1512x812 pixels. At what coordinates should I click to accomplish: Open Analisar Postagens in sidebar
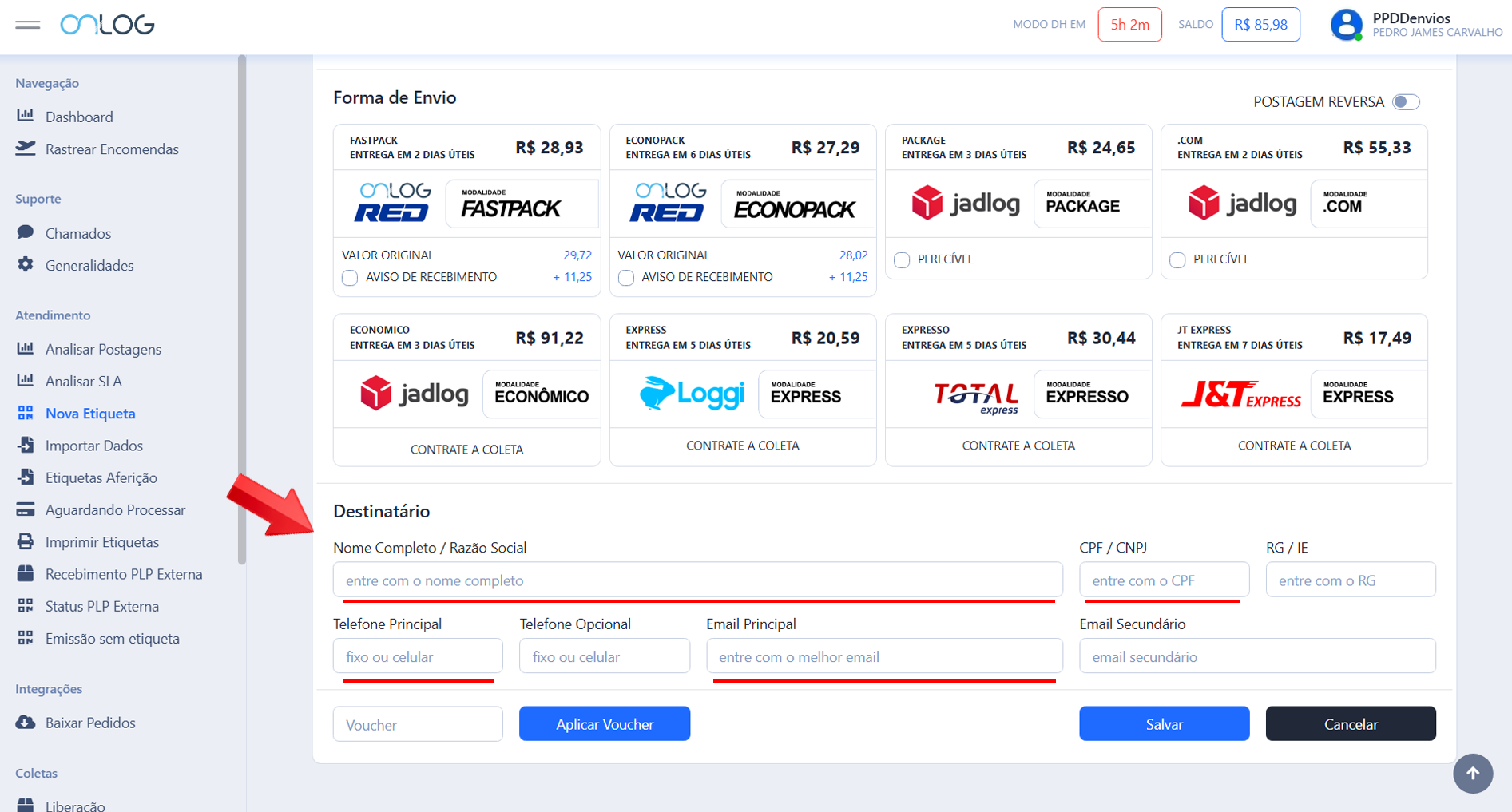pyautogui.click(x=103, y=349)
